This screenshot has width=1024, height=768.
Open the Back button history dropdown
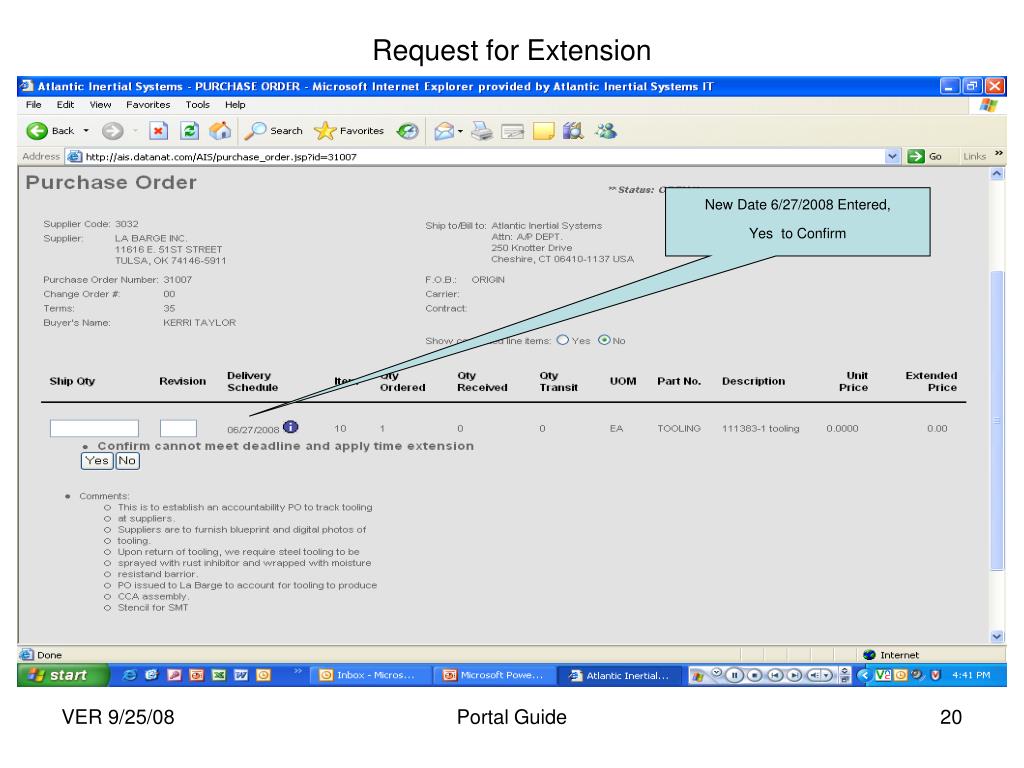86,131
